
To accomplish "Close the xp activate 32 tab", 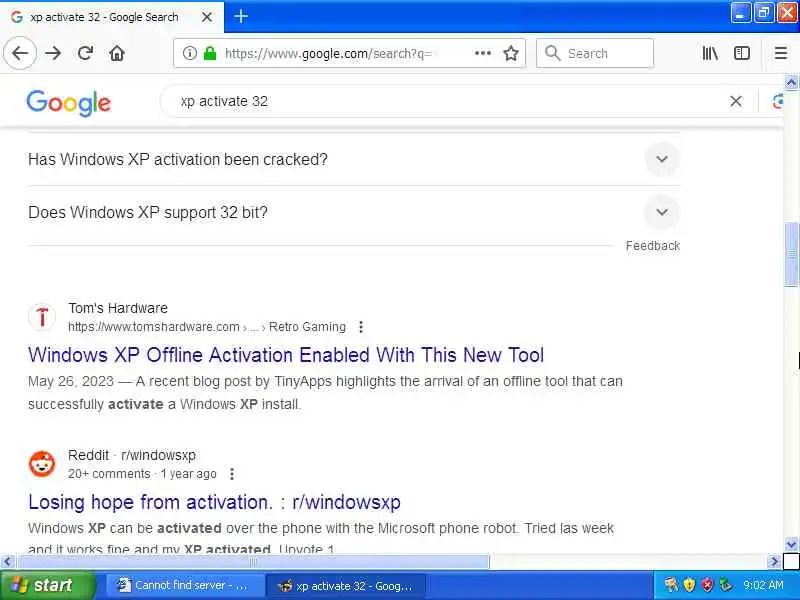I will (x=207, y=17).
